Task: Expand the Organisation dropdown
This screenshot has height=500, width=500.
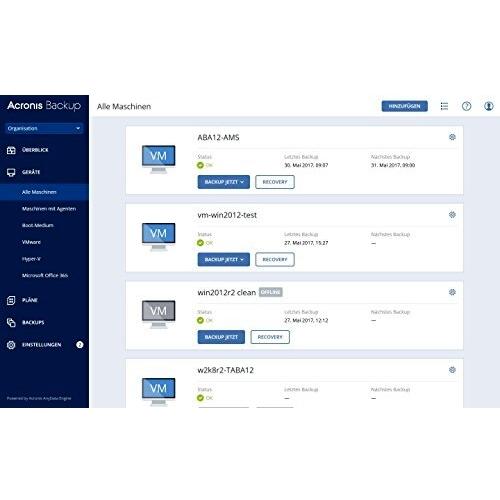Action: pos(44,128)
